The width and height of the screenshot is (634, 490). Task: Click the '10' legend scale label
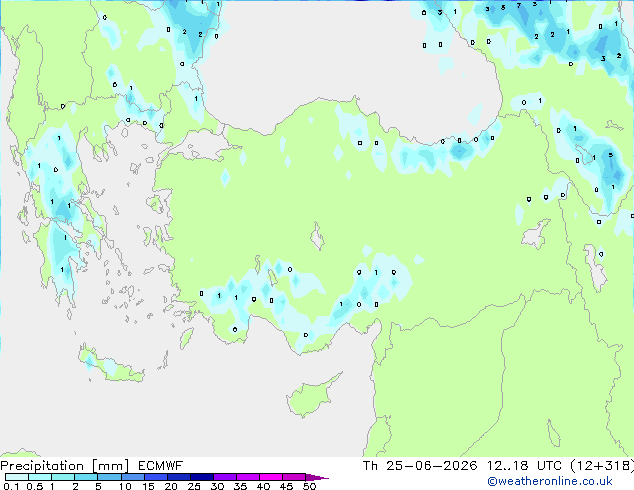tap(125, 486)
